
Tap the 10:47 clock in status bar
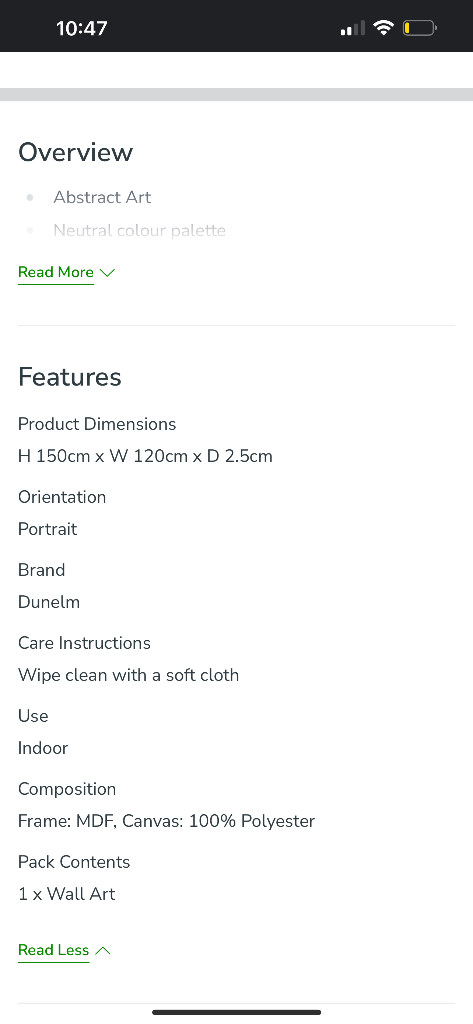(x=82, y=28)
